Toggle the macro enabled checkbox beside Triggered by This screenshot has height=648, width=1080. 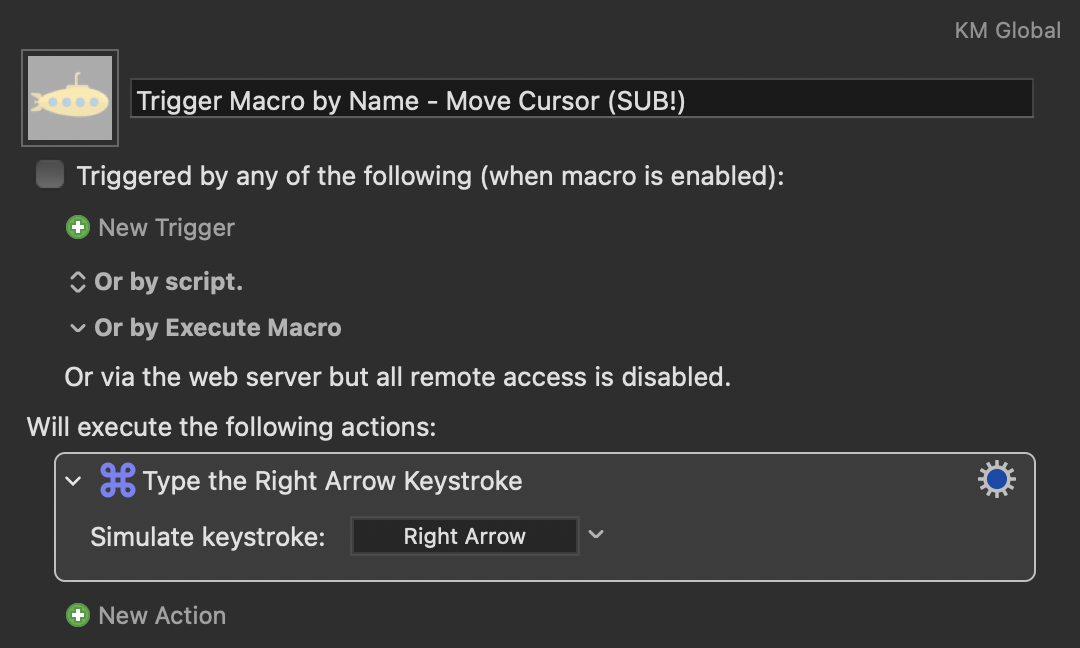50,174
